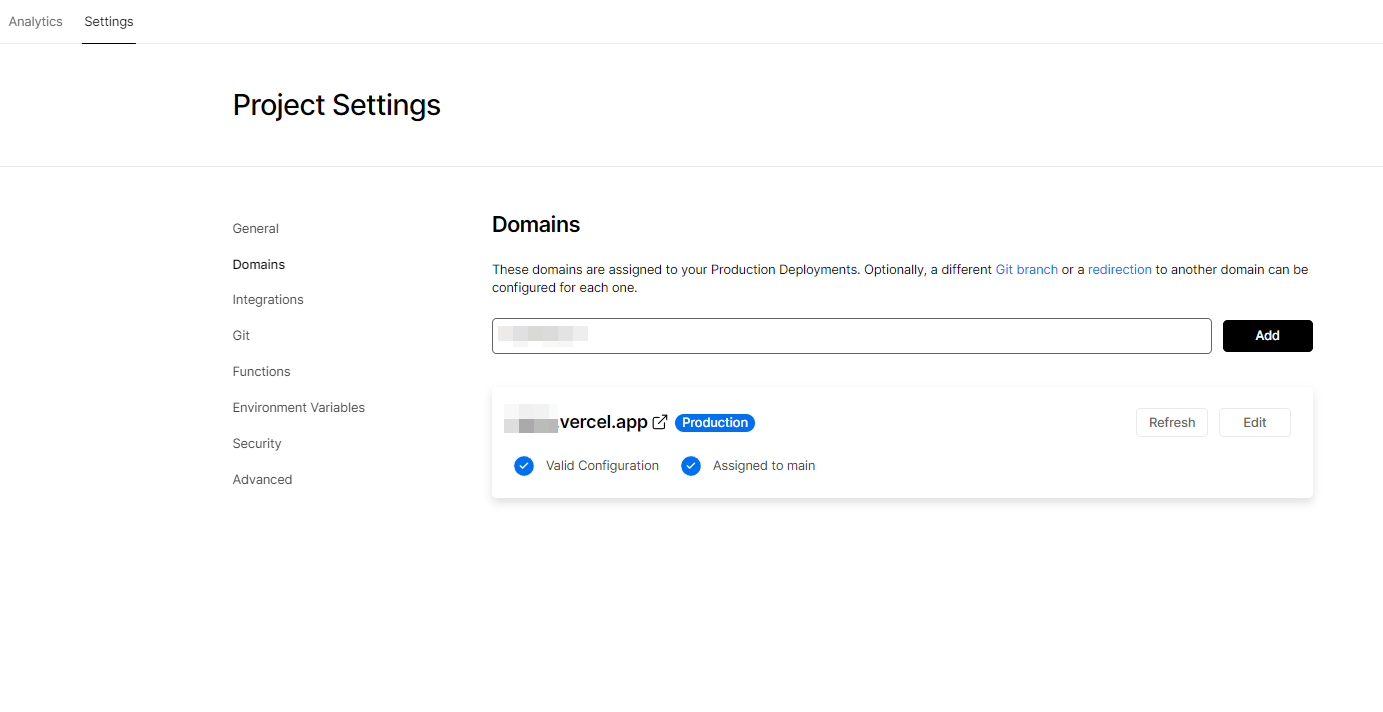Screen dimensions: 1383x712
Task: Open external link icon beside vercel.app domain
Action: pos(660,423)
